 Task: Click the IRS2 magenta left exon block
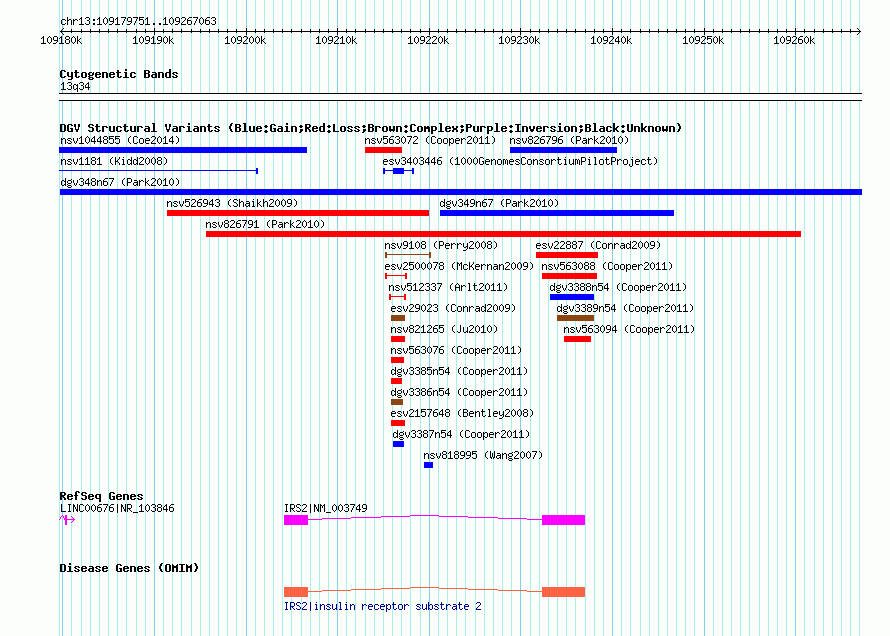[x=296, y=520]
